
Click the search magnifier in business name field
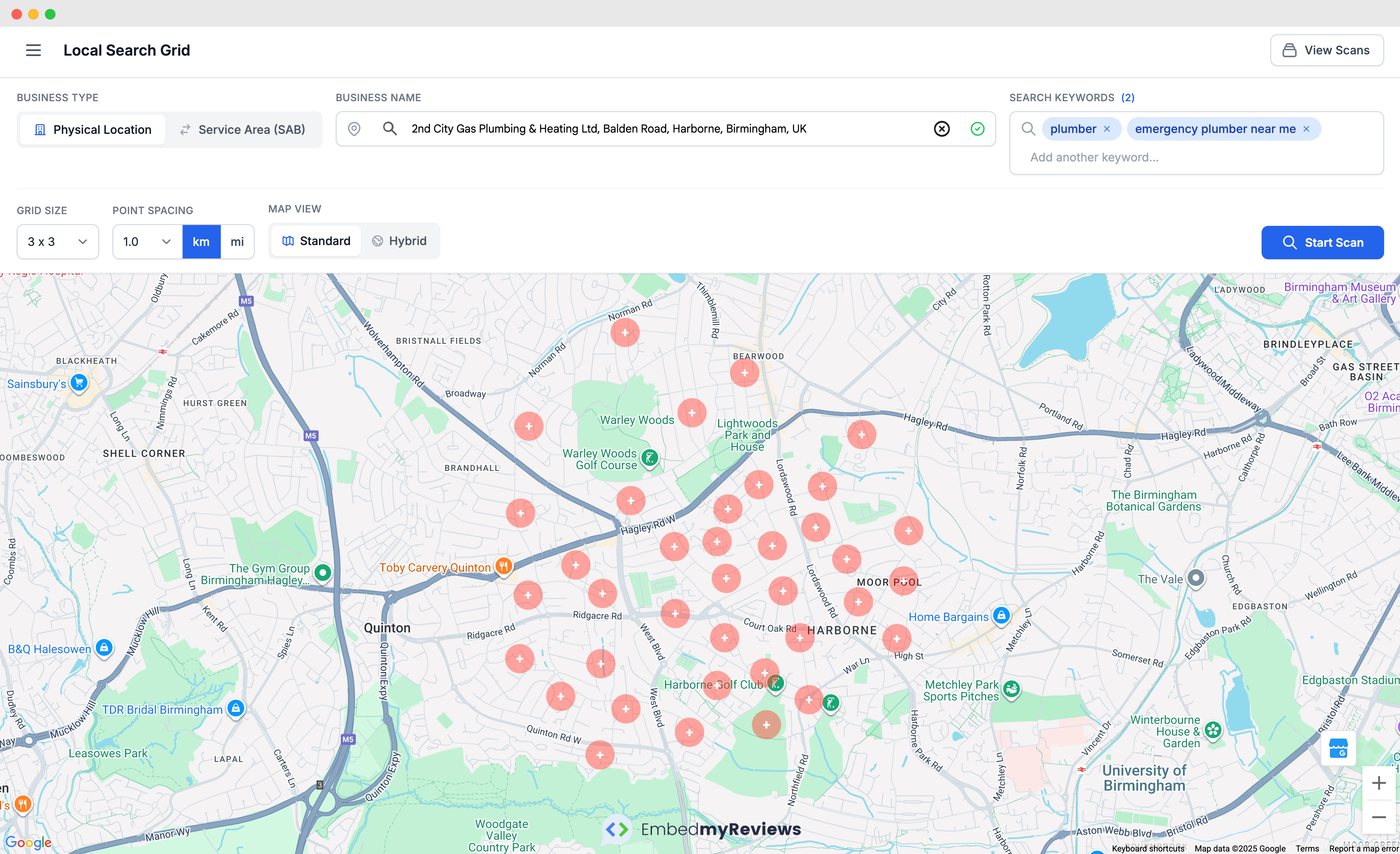390,128
